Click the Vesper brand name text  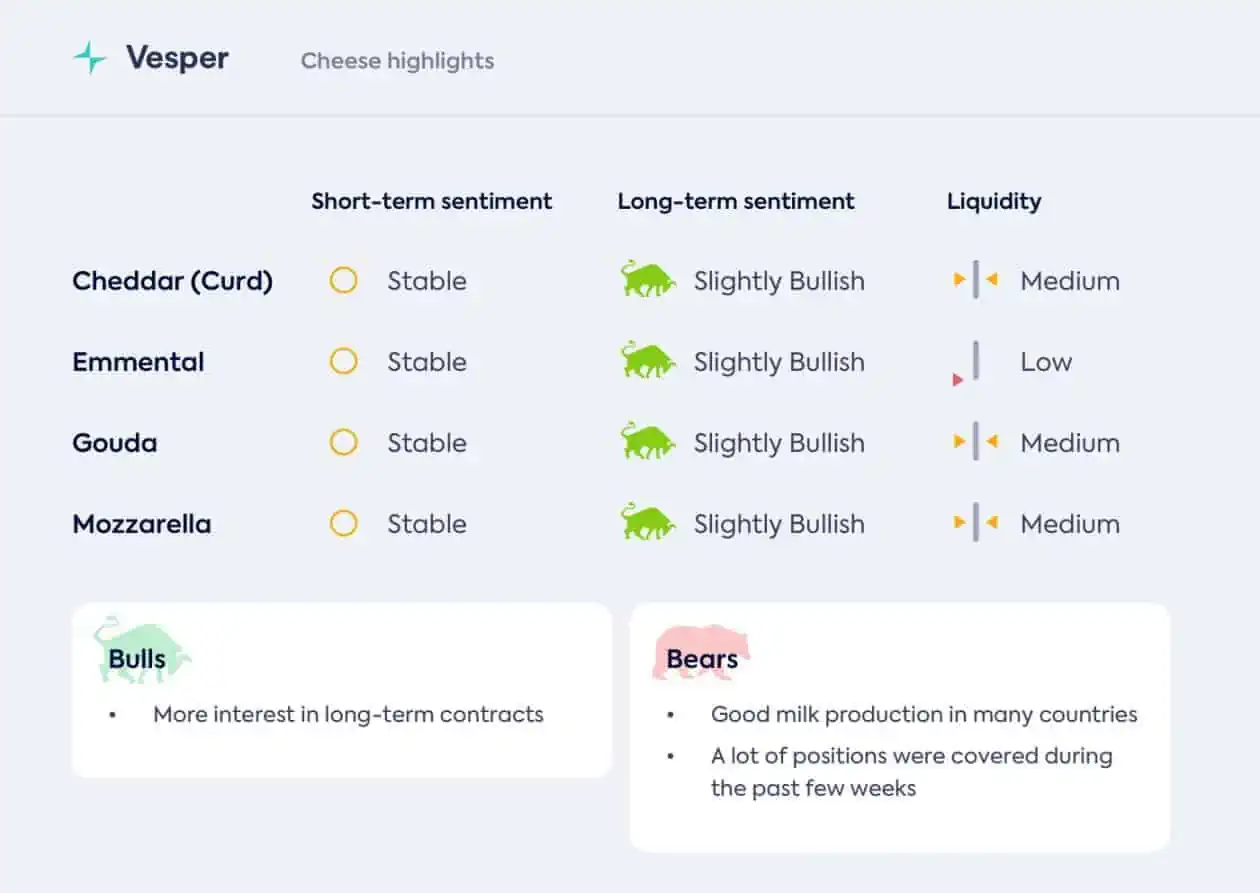tap(177, 58)
